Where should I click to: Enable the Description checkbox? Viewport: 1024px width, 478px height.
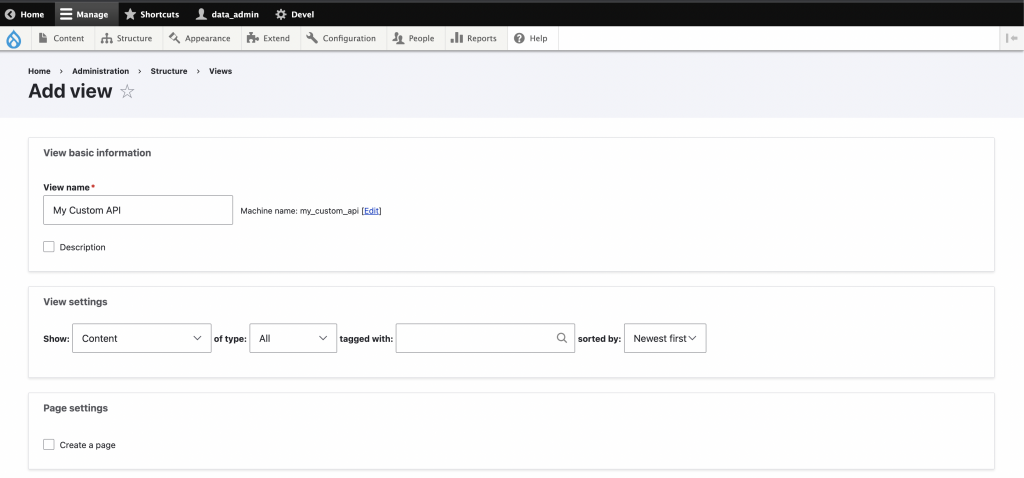tap(49, 247)
